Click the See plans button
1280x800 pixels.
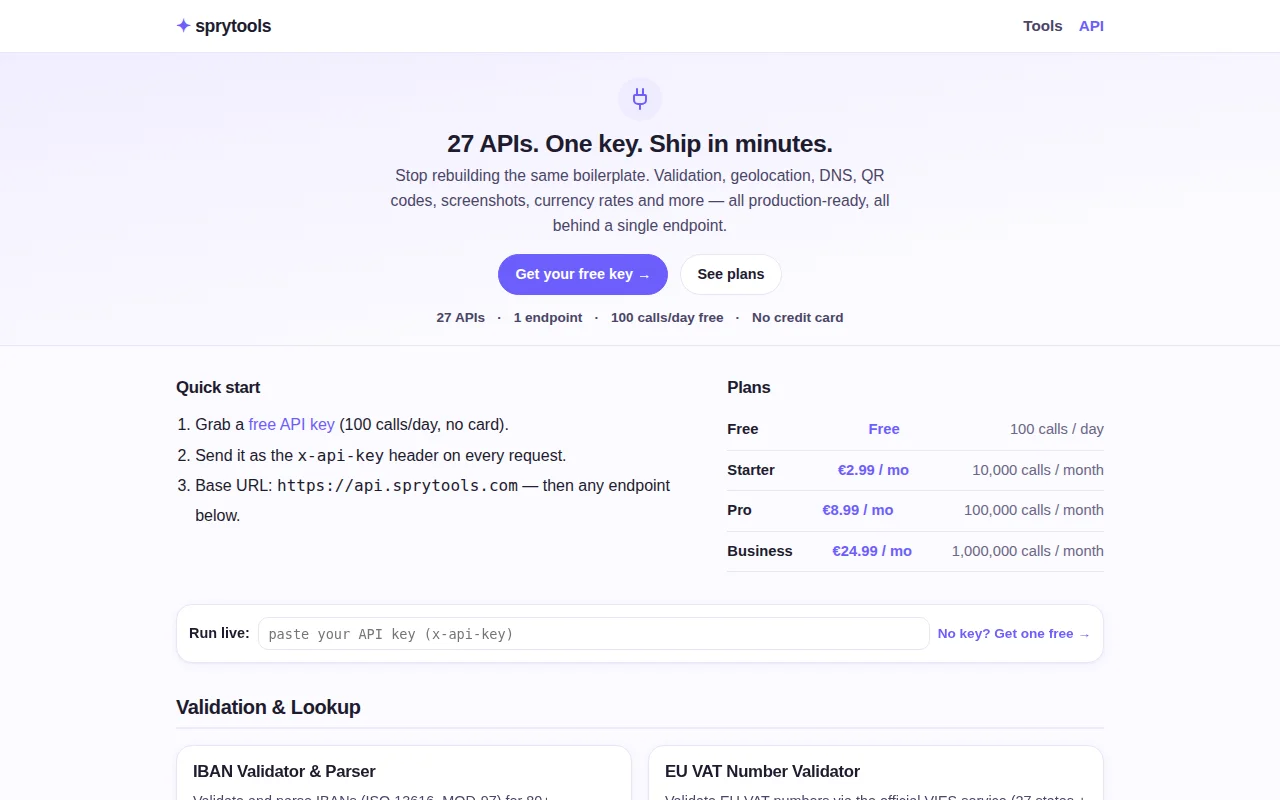731,274
